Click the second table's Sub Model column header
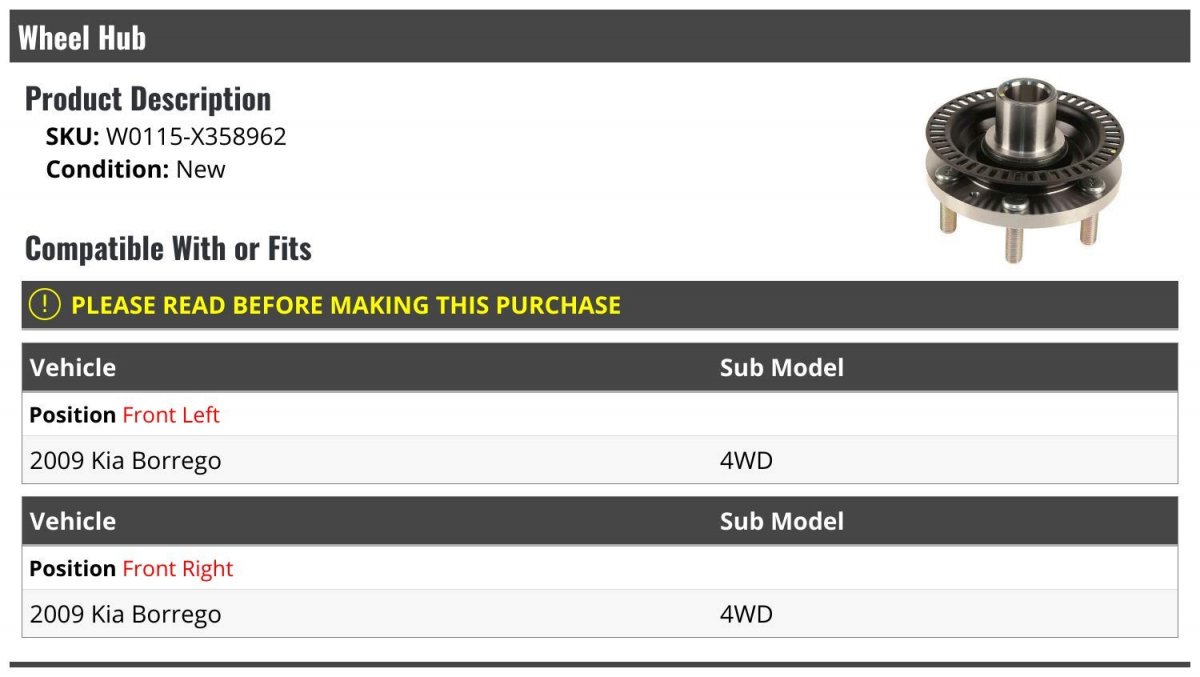This screenshot has width=1200, height=677. pyautogui.click(x=782, y=521)
